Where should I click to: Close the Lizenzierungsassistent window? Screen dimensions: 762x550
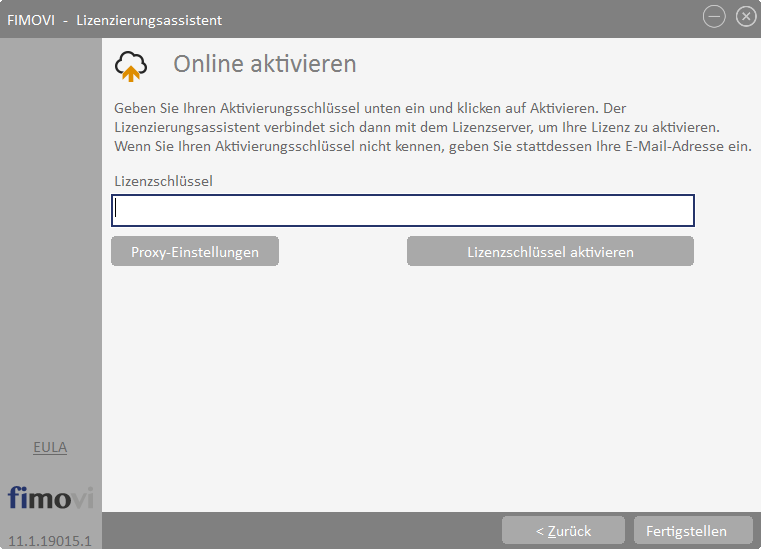pyautogui.click(x=746, y=17)
